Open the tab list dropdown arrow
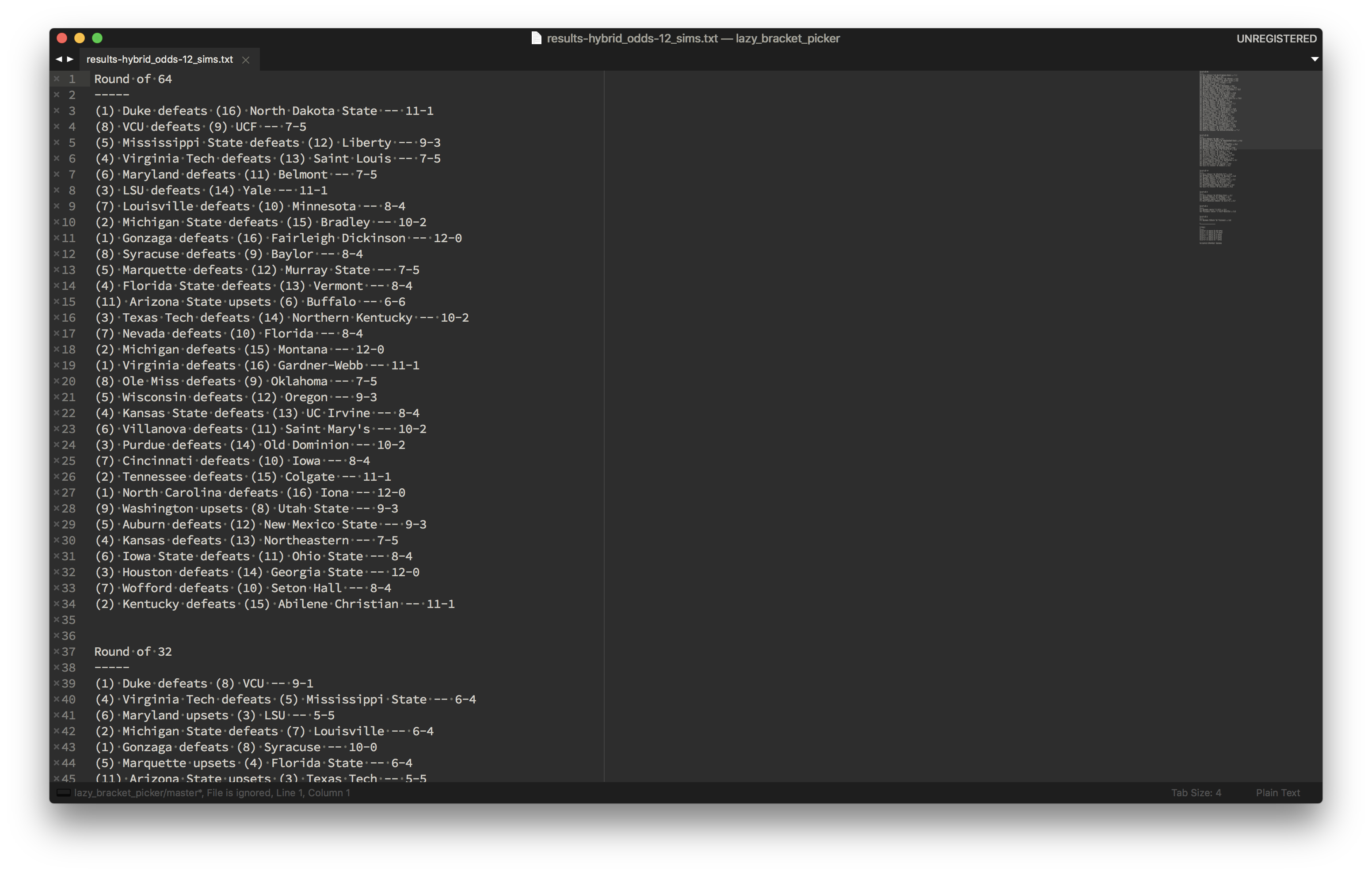This screenshot has width=1372, height=874. click(1315, 59)
